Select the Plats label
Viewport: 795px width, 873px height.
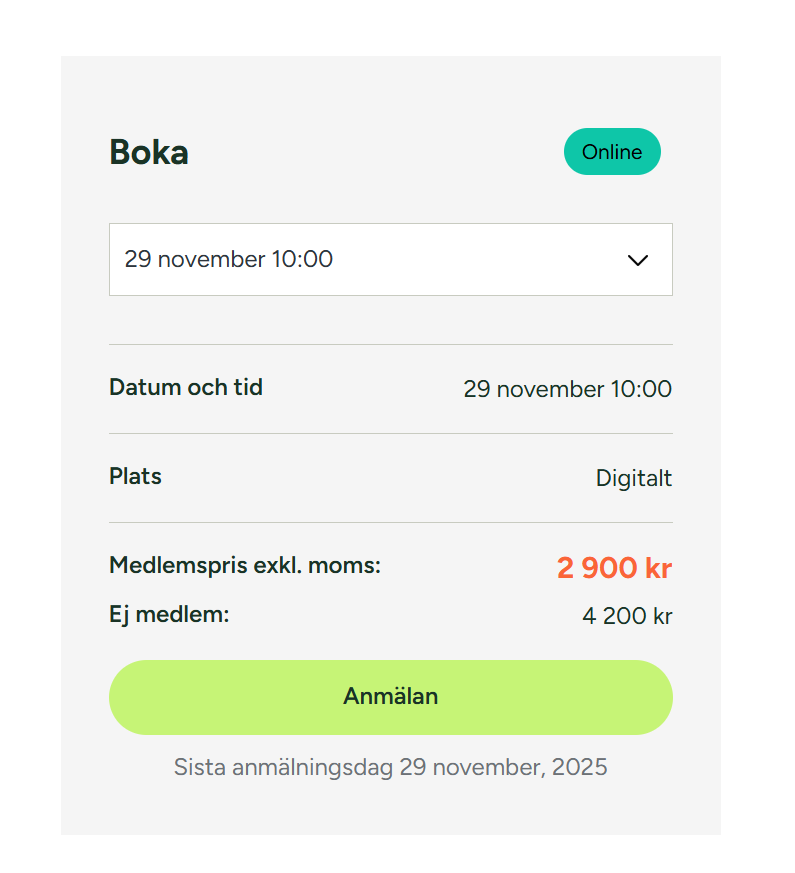tap(135, 476)
